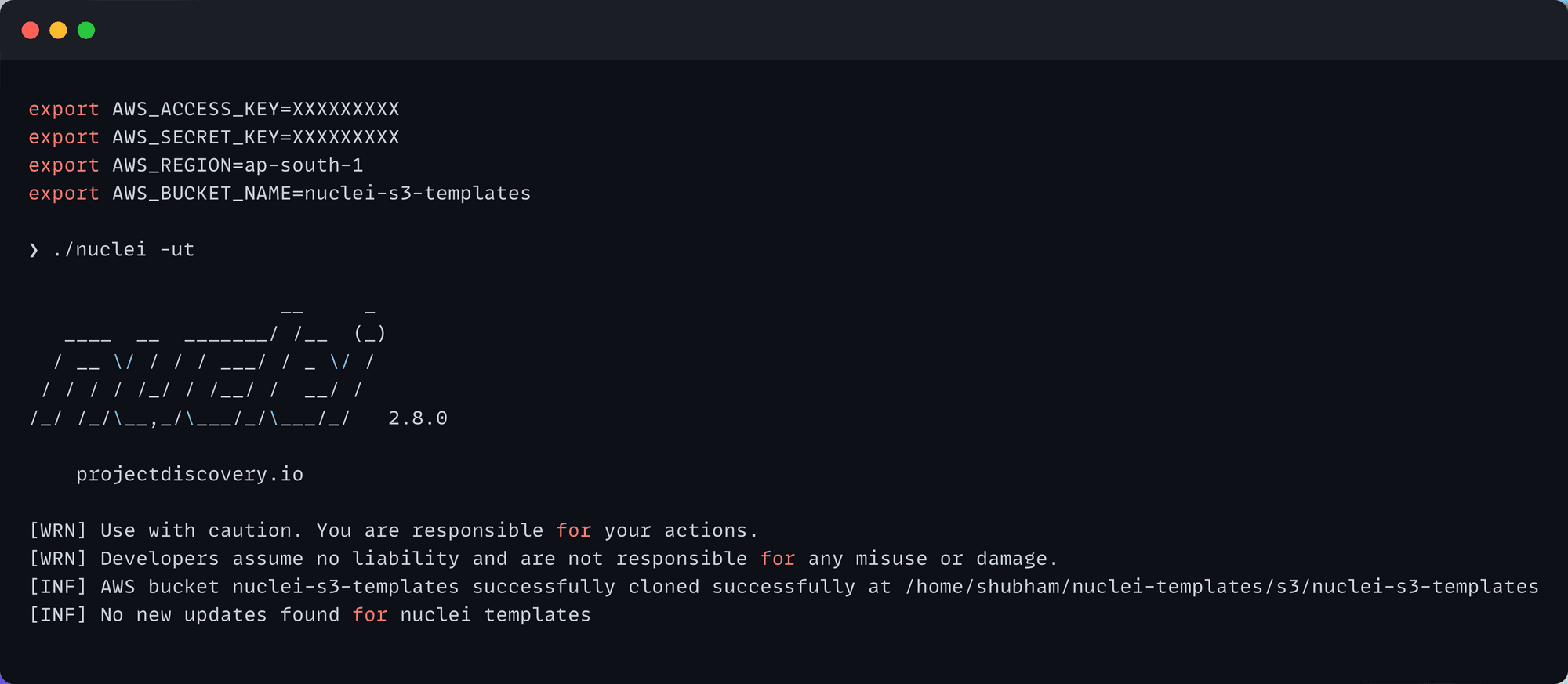Click the yellow minimize window button

pos(58,31)
